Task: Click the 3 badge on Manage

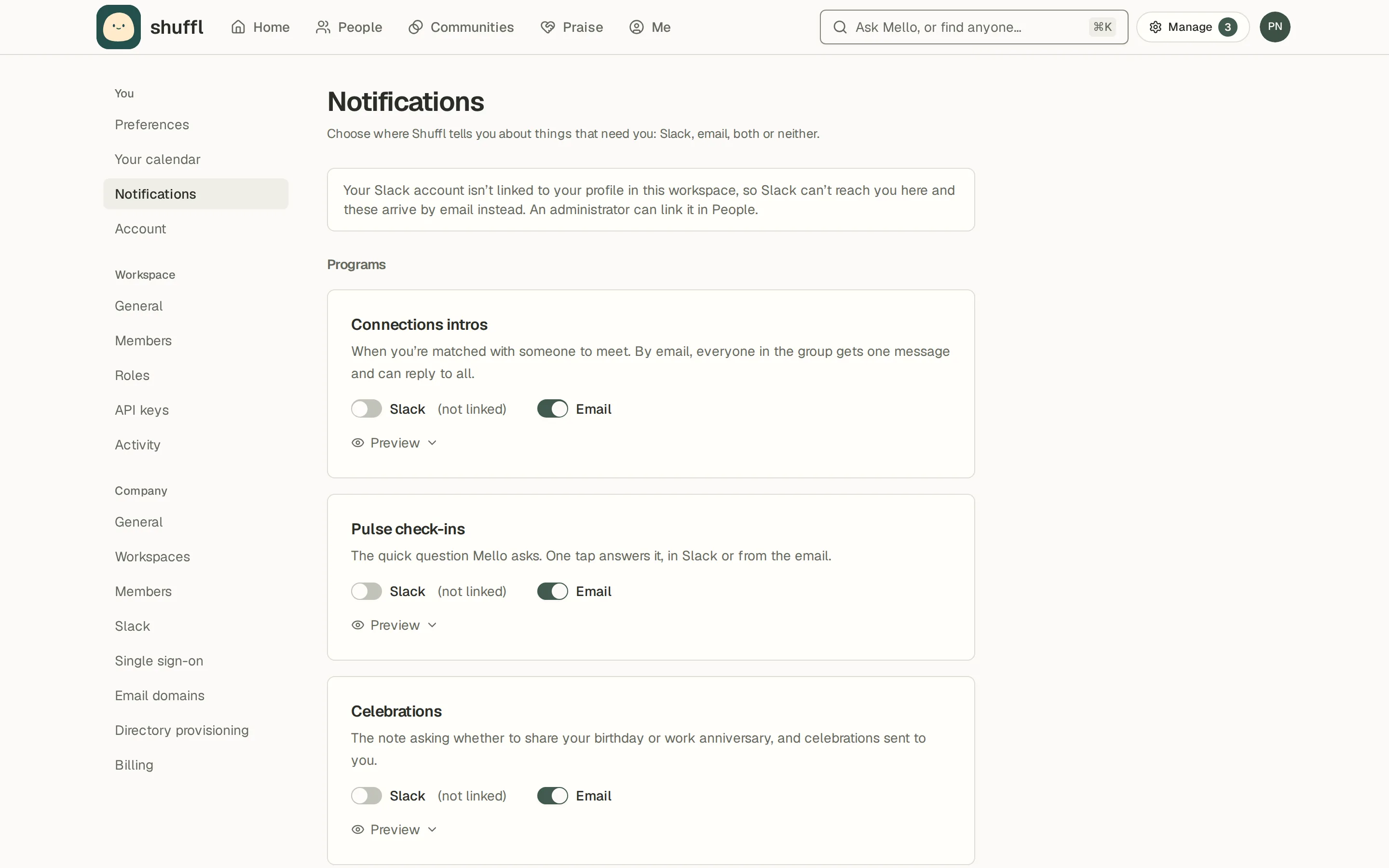Action: click(x=1228, y=27)
